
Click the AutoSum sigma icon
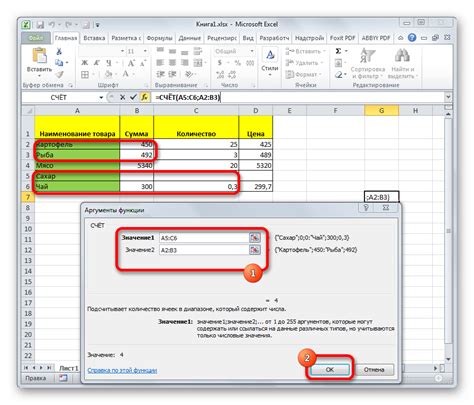click(x=338, y=51)
